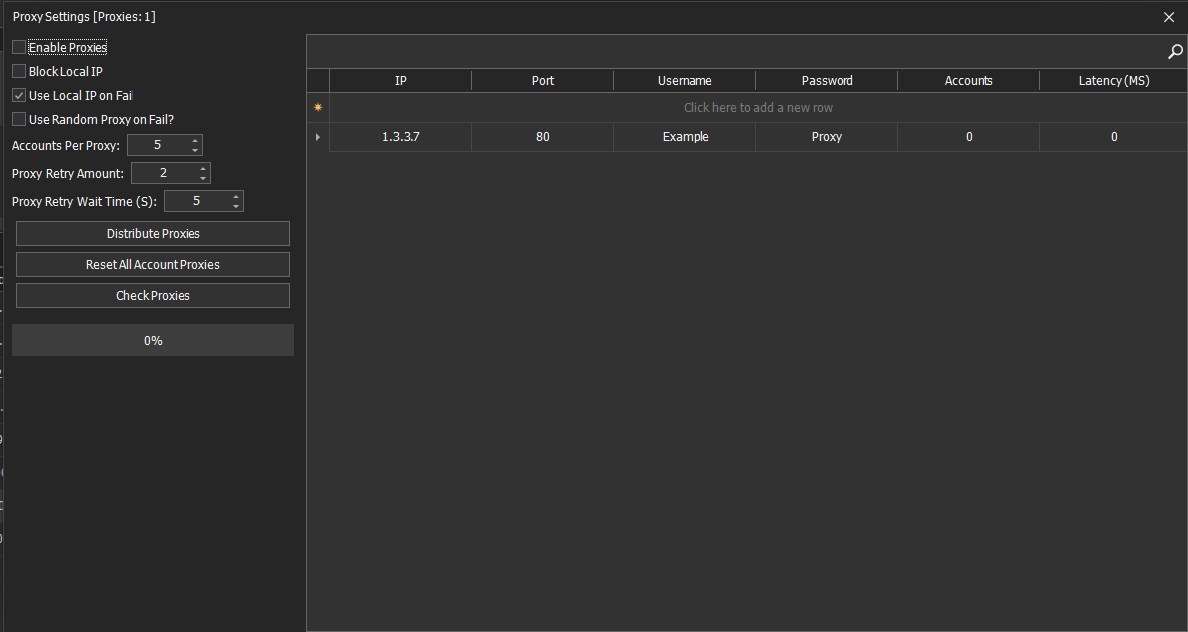Run the Check Proxies button
Image resolution: width=1188 pixels, height=632 pixels.
click(153, 296)
